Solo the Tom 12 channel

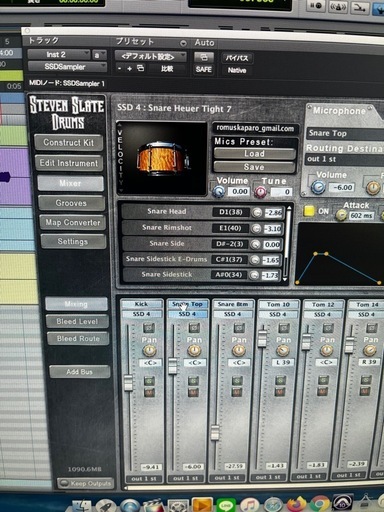pyautogui.click(x=323, y=380)
